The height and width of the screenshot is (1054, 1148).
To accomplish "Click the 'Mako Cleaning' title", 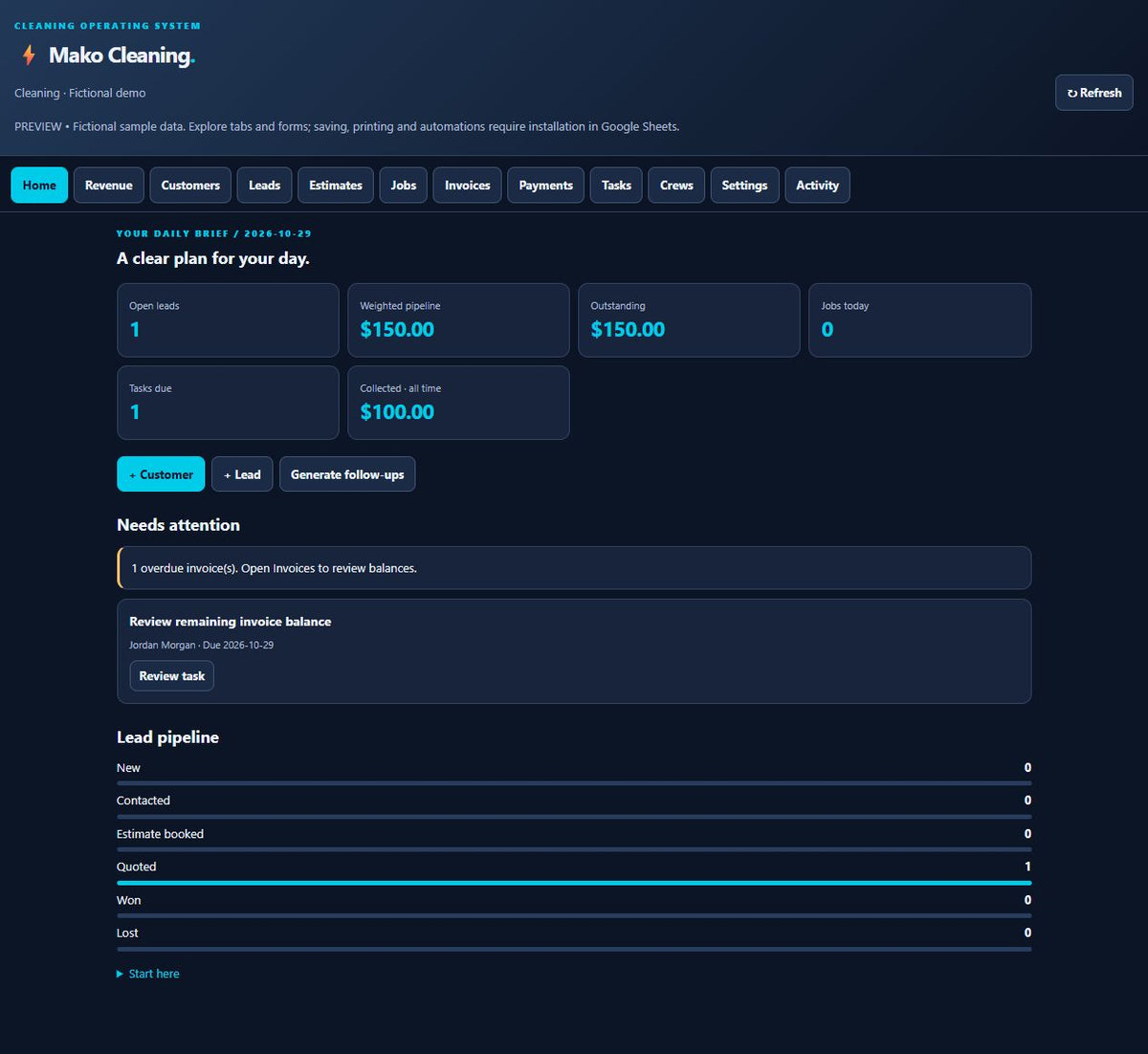I will click(x=121, y=55).
